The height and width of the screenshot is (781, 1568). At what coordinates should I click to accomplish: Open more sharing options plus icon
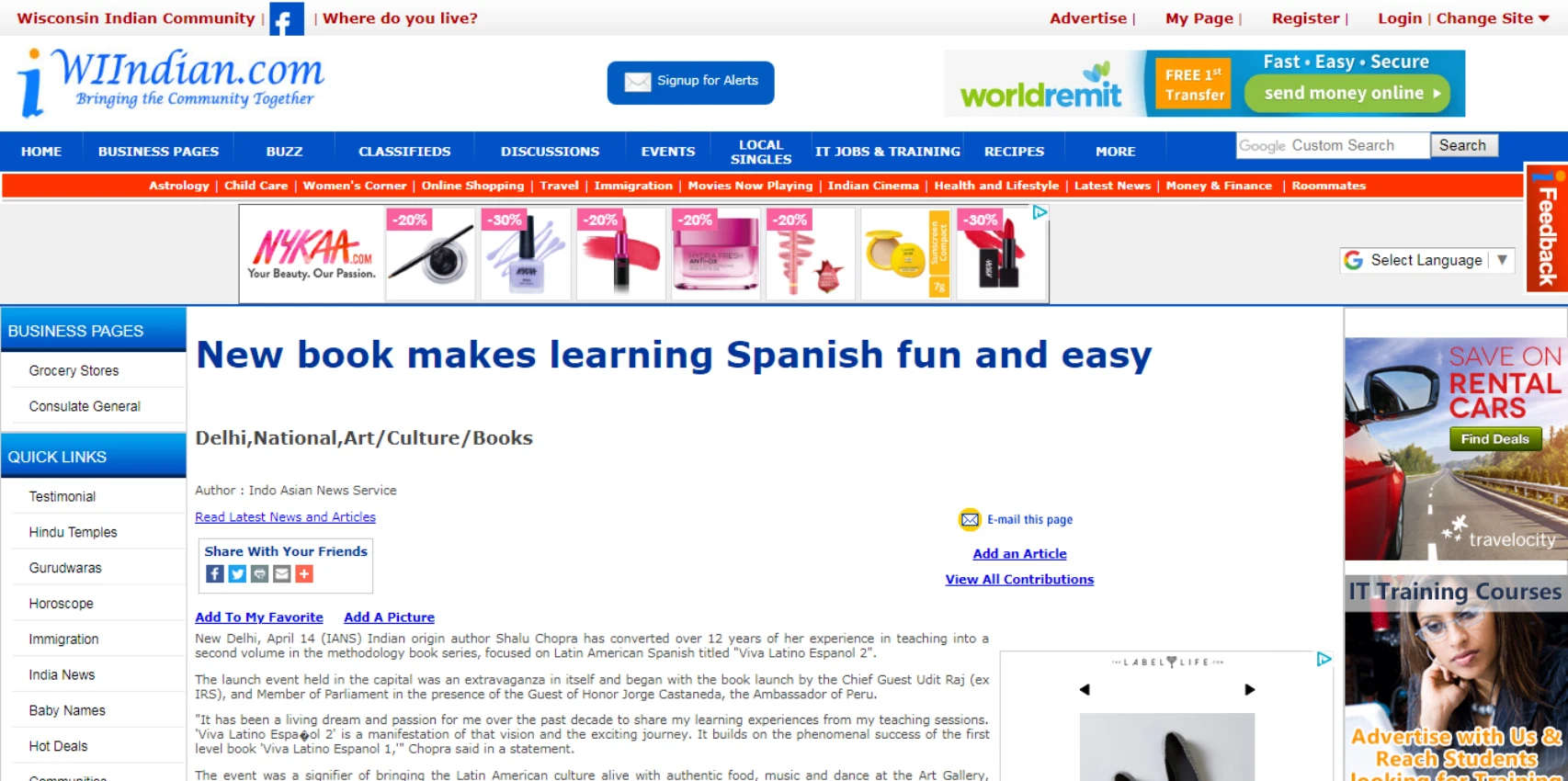[x=304, y=574]
